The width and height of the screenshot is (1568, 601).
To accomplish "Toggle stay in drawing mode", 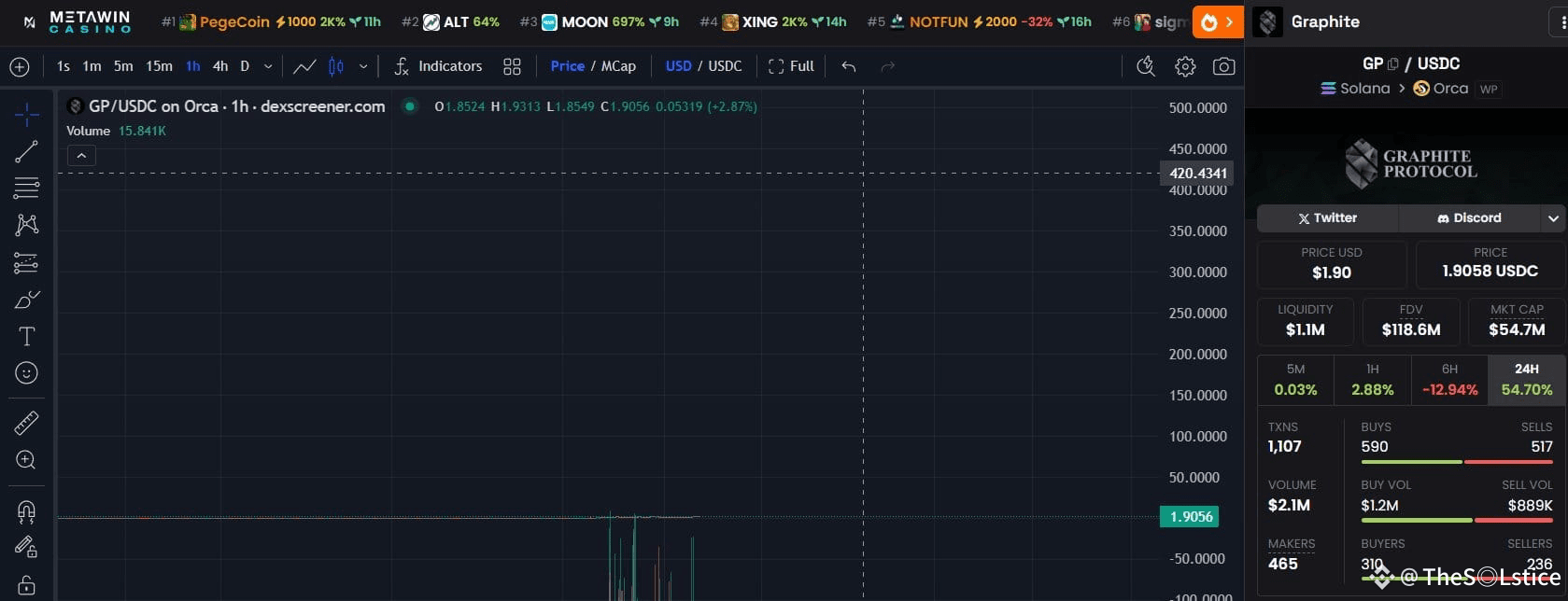I will point(26,548).
